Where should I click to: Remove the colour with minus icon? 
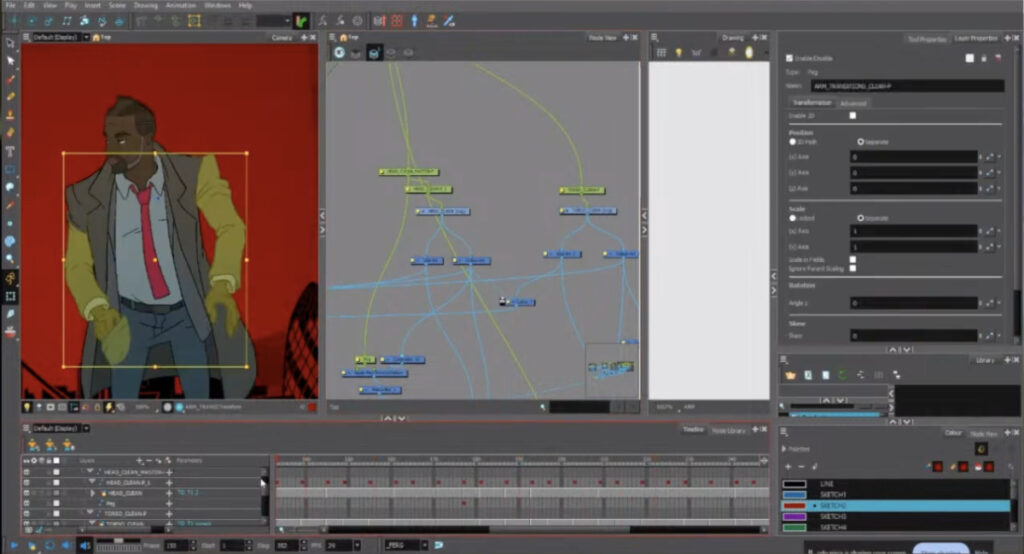801,466
